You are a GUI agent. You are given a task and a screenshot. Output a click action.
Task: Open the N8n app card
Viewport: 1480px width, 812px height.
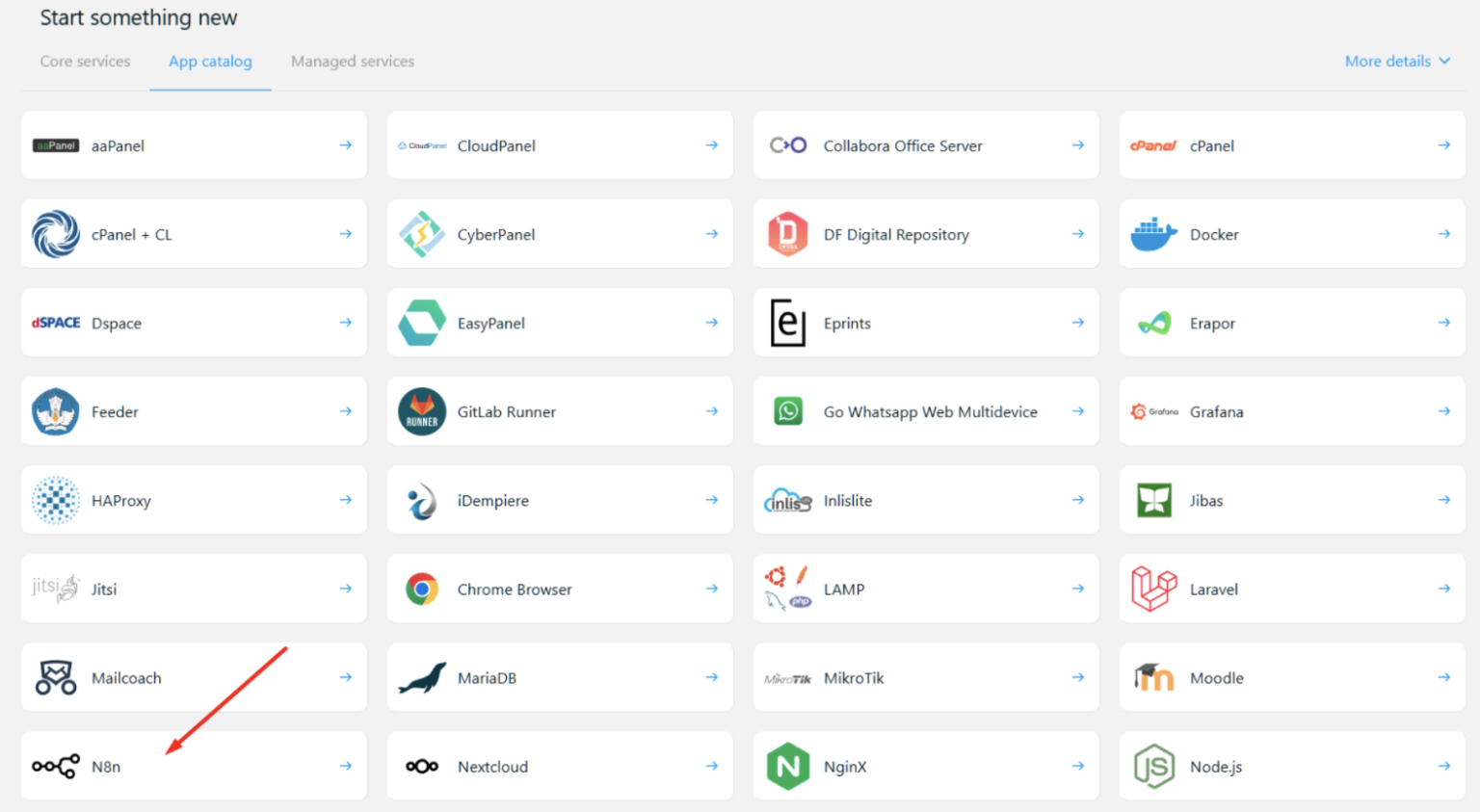[193, 766]
